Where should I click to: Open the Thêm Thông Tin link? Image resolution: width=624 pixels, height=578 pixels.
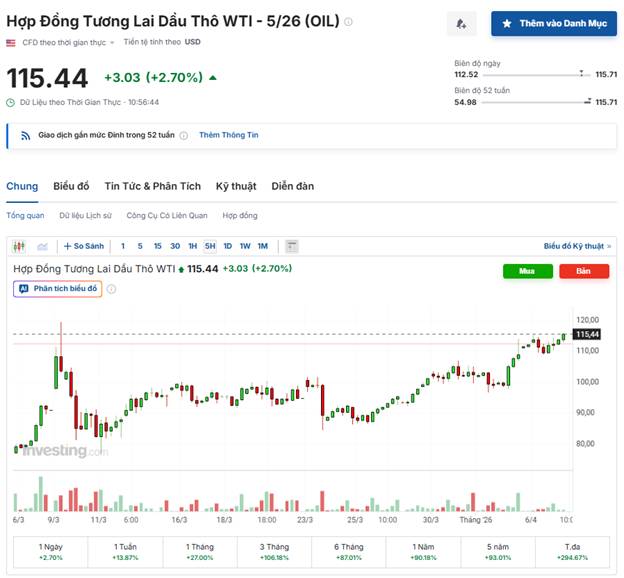(x=229, y=135)
